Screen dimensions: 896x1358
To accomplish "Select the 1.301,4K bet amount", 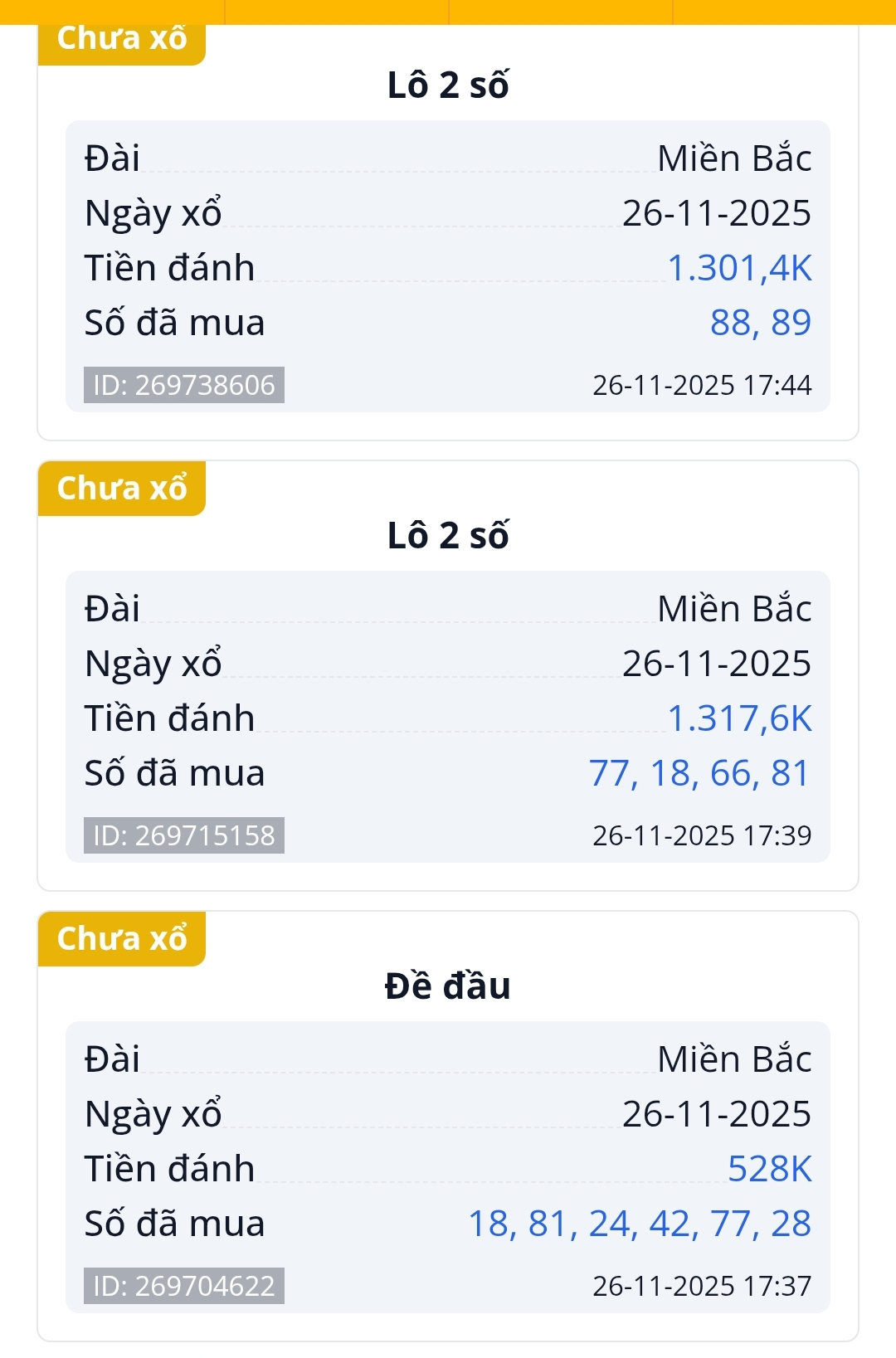I will coord(739,268).
